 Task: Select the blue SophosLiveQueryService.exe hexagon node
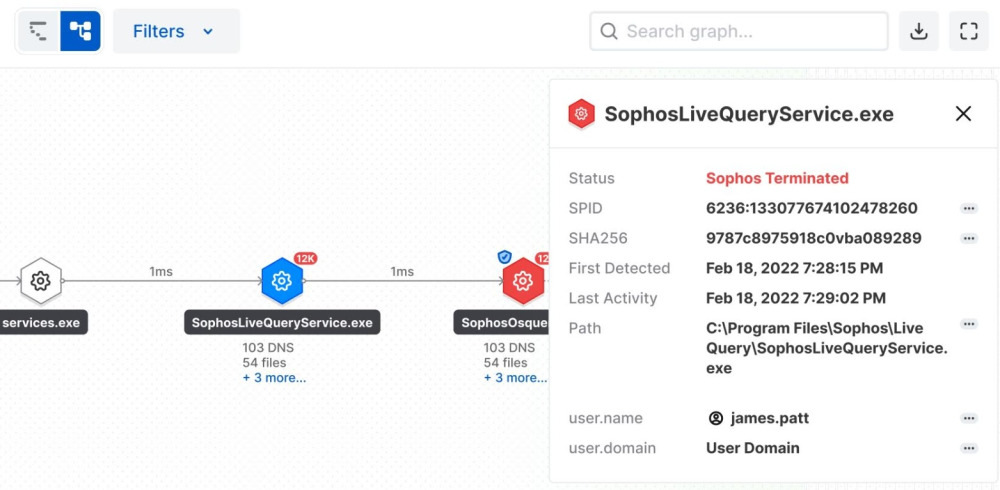tap(282, 281)
